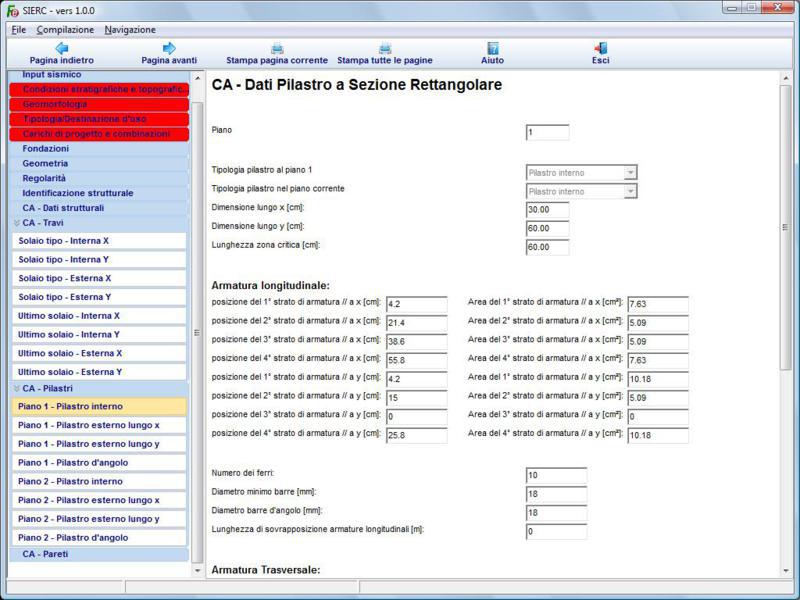
Task: Click the sidebar scroll down arrow
Action: (x=197, y=571)
